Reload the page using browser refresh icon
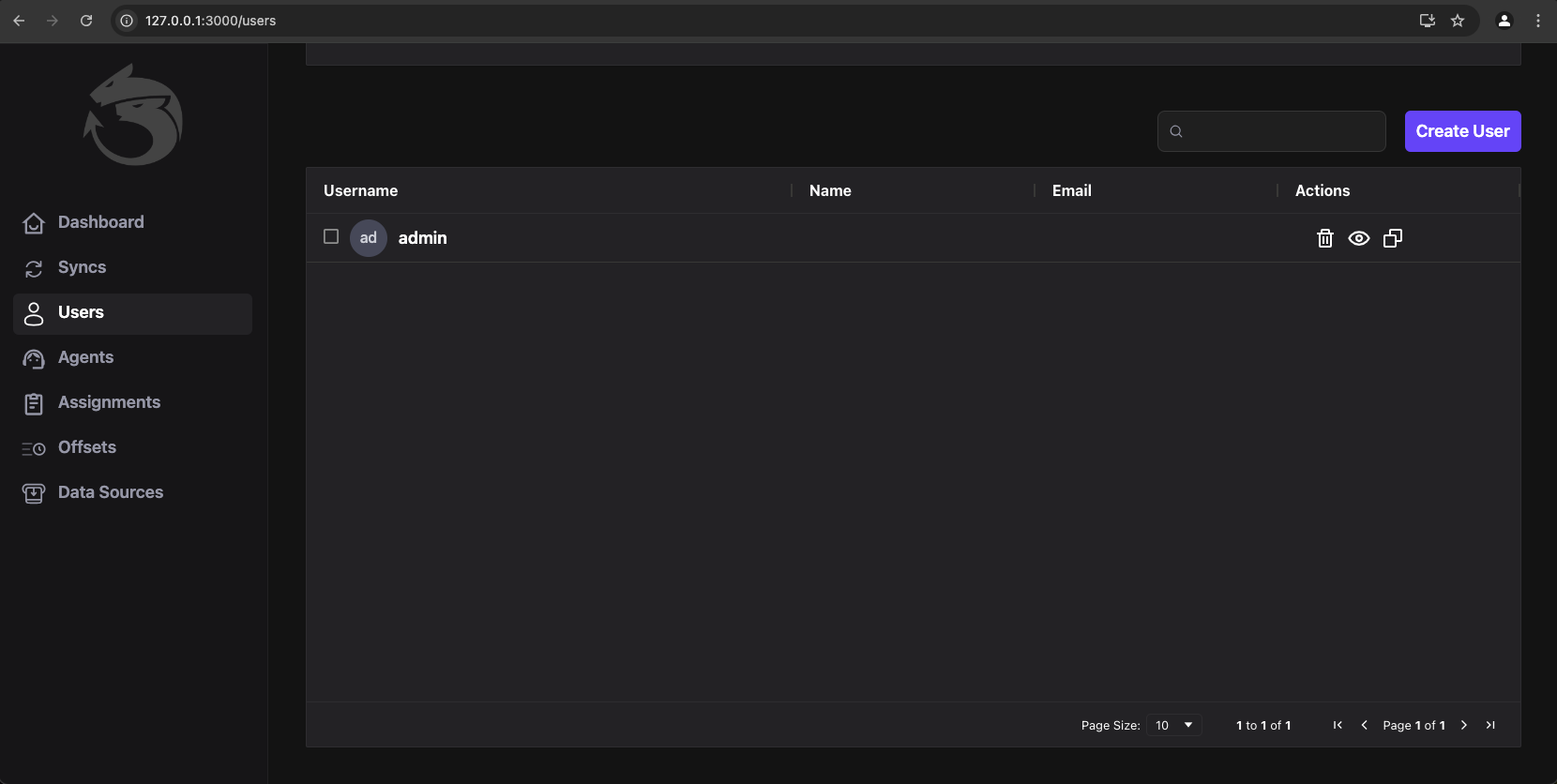Image resolution: width=1557 pixels, height=784 pixels. (86, 21)
